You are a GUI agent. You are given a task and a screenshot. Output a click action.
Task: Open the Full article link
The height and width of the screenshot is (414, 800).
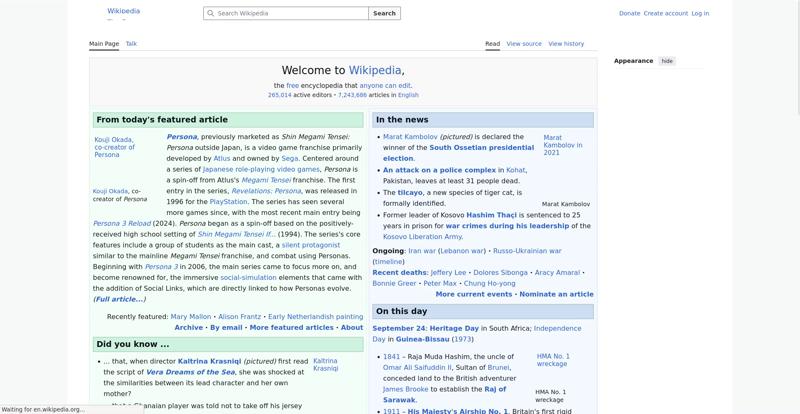pos(119,299)
